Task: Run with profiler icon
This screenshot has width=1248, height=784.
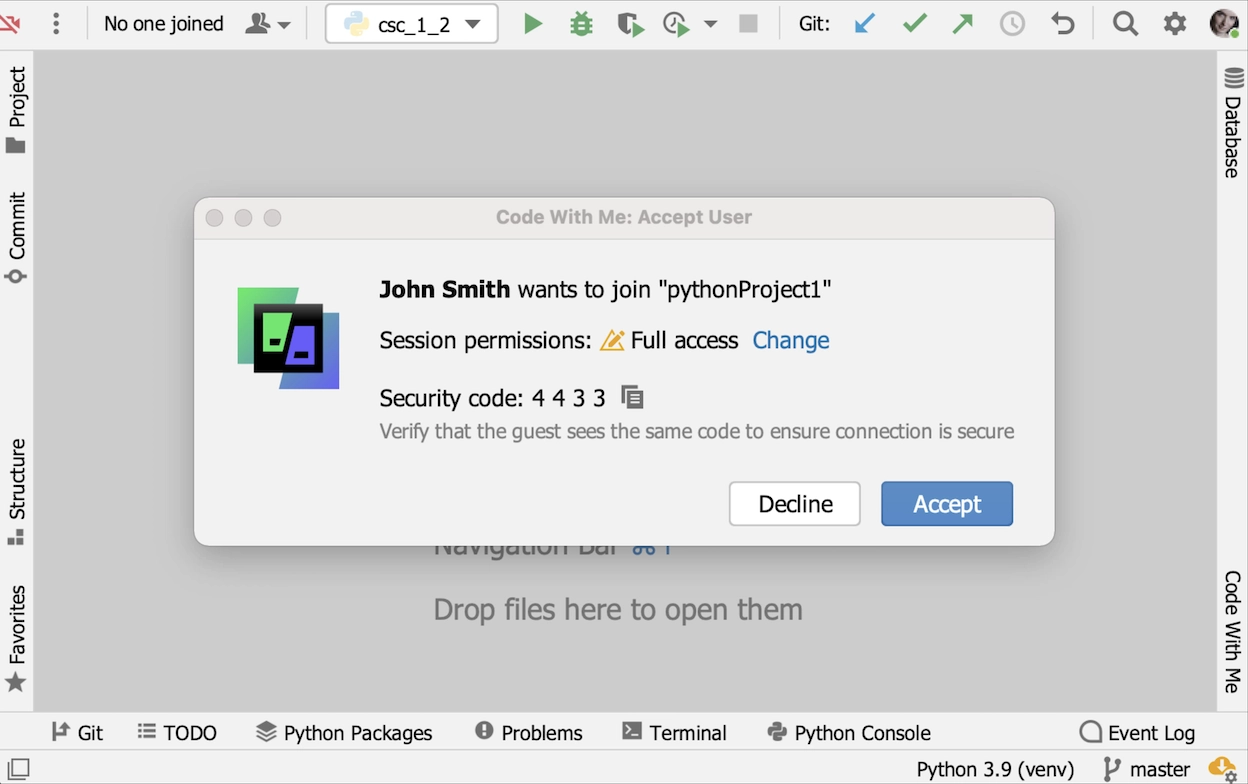Action: [677, 24]
